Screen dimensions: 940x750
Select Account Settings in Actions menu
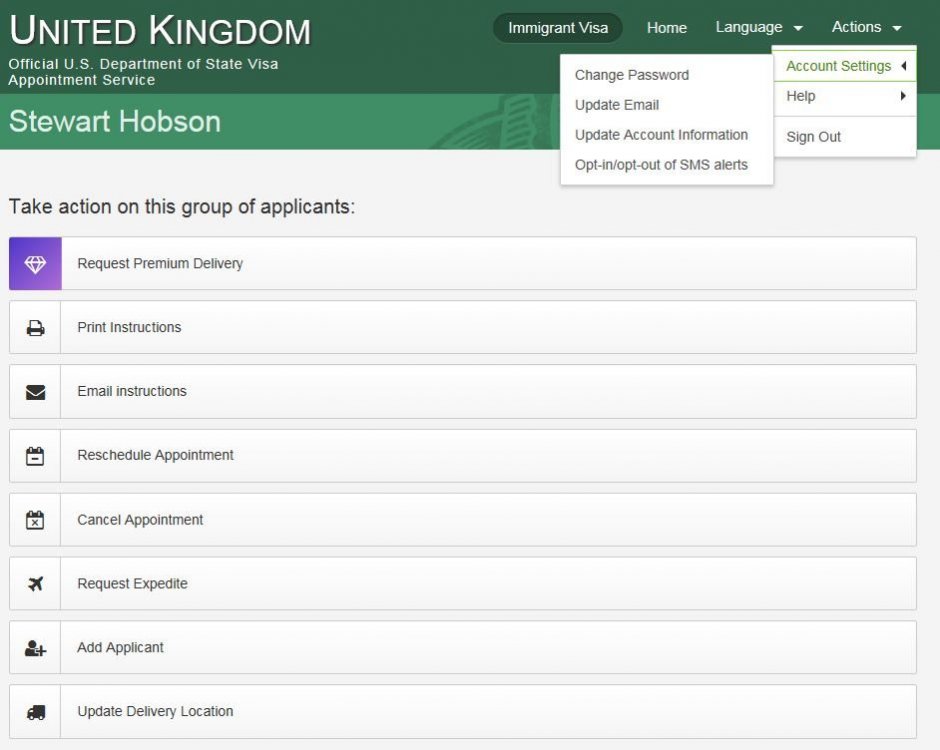click(x=838, y=66)
